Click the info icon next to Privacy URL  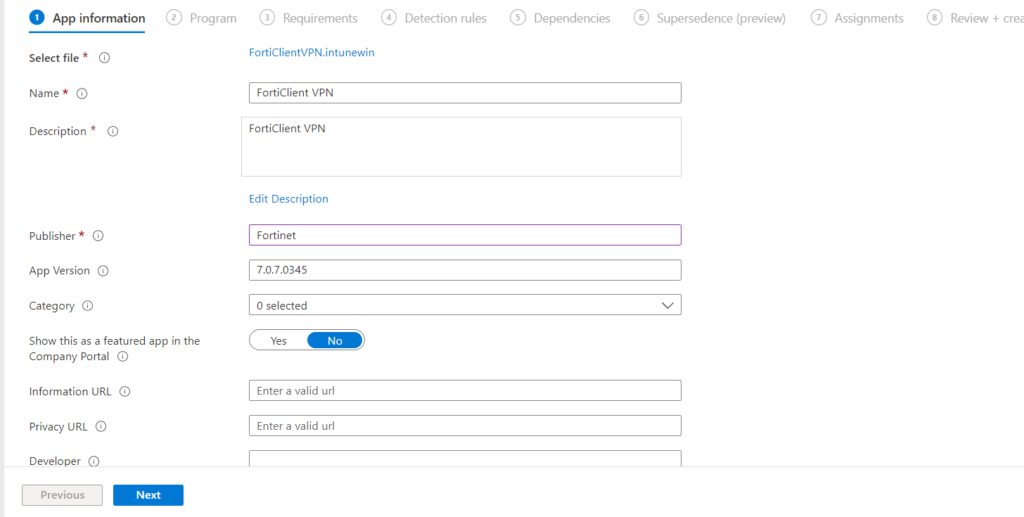tap(101, 426)
